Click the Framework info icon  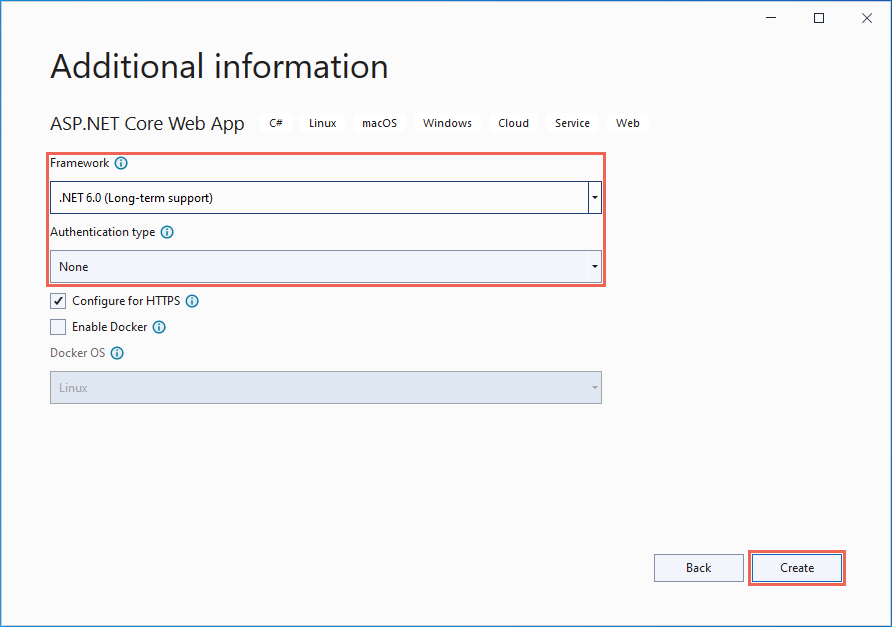point(121,163)
